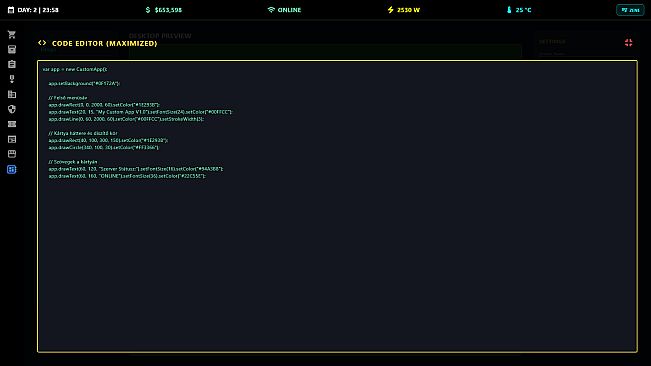The width and height of the screenshot is (651, 366).
Task: Click the 2530 W power reading
Action: point(408,10)
